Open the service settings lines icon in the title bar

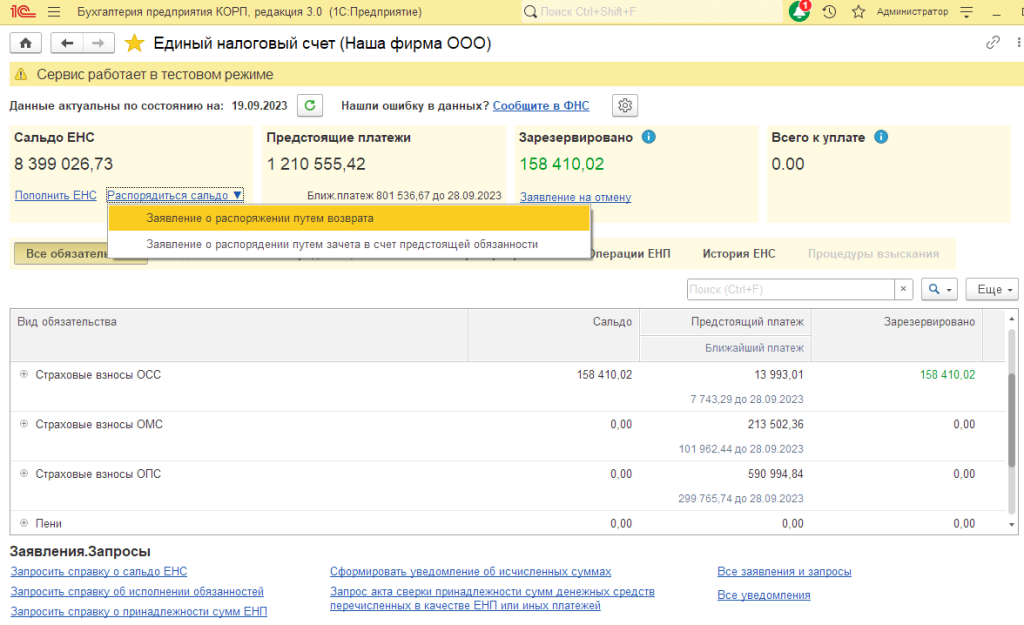[x=967, y=12]
